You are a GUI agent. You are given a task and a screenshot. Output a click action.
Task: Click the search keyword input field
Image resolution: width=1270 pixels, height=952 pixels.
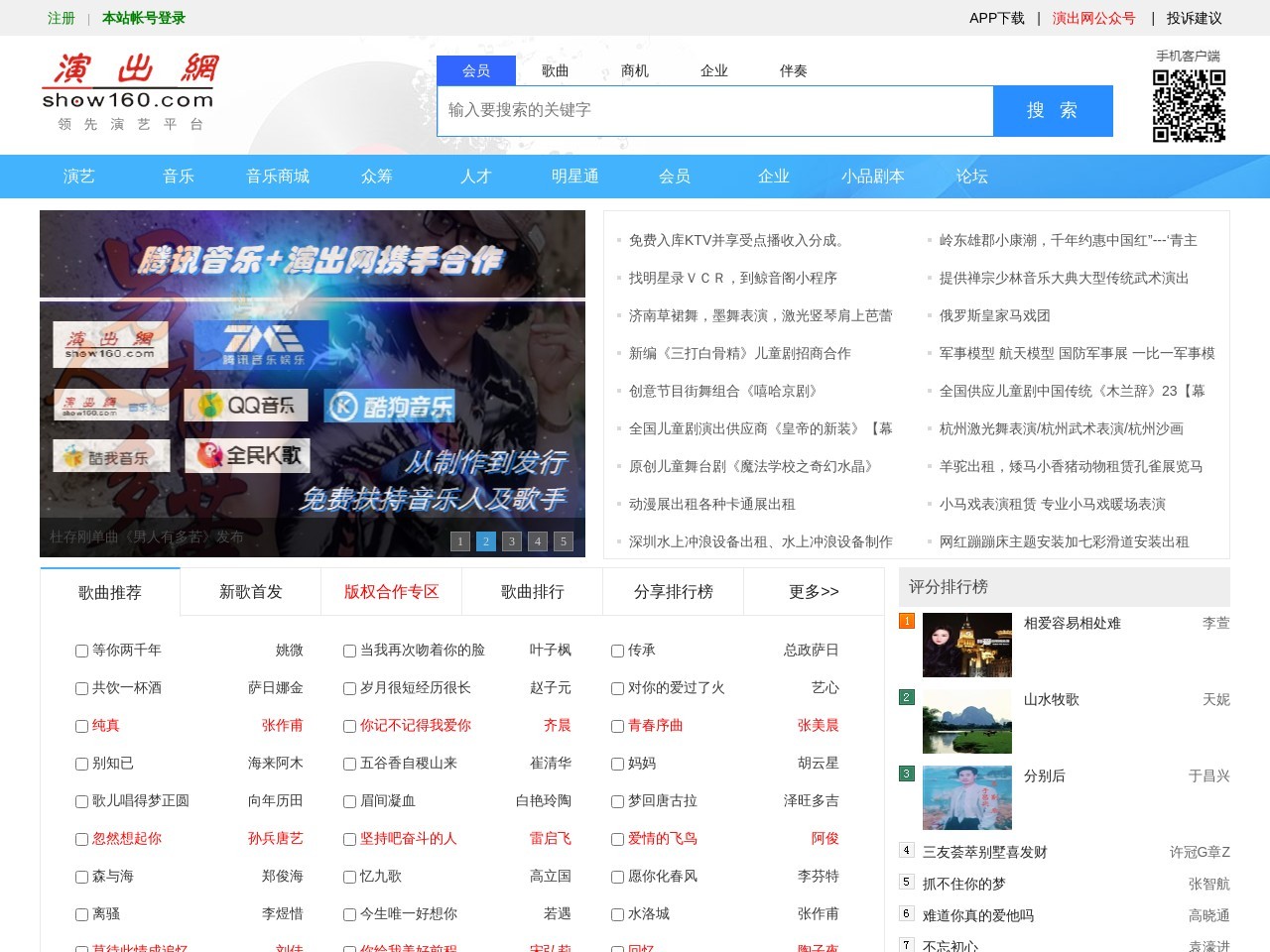point(714,111)
